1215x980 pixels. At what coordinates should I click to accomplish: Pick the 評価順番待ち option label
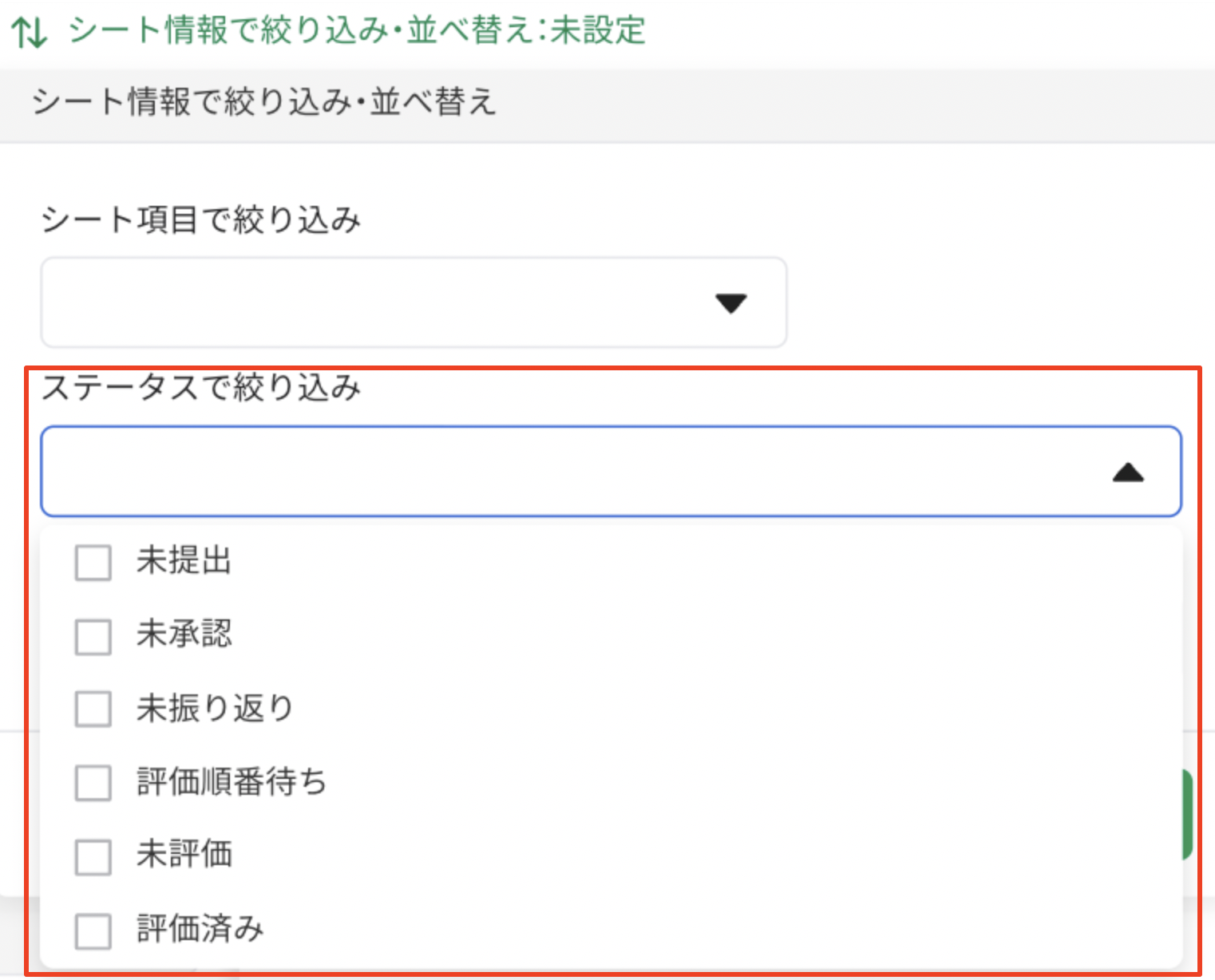point(232,781)
